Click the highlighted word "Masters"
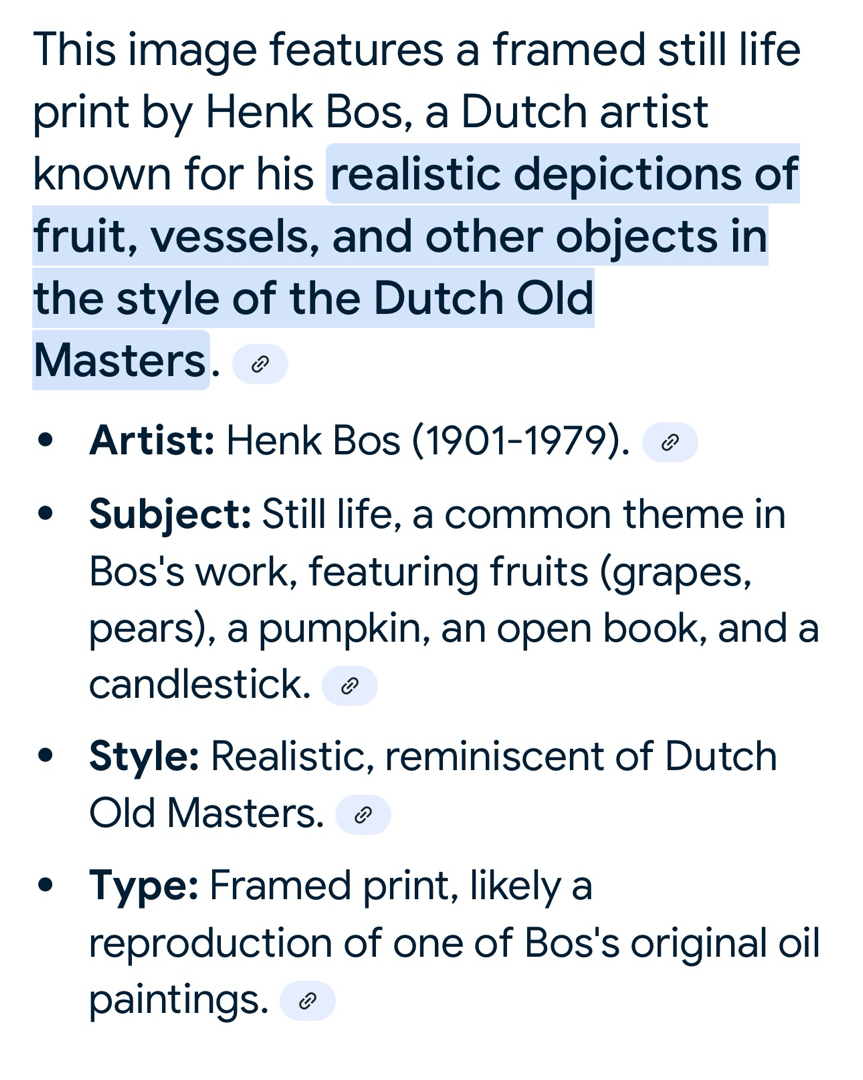The height and width of the screenshot is (1080, 863). [x=119, y=360]
